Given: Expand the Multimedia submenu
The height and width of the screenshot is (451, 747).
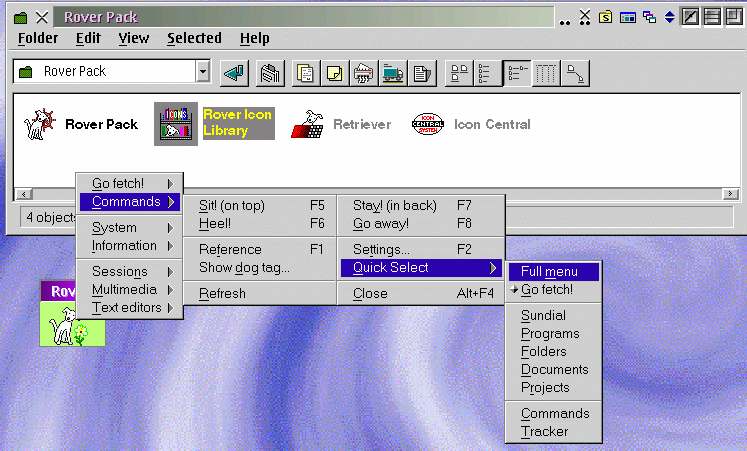Looking at the screenshot, I should (131, 290).
